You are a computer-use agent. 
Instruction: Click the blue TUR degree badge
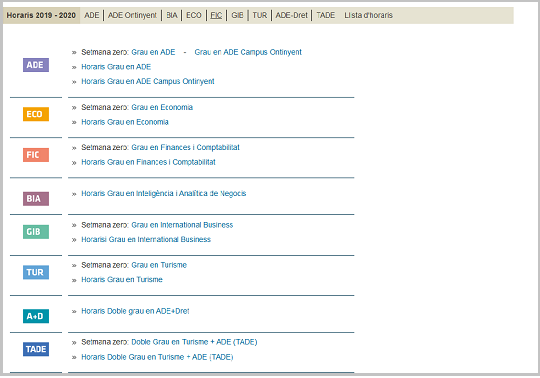click(x=36, y=272)
